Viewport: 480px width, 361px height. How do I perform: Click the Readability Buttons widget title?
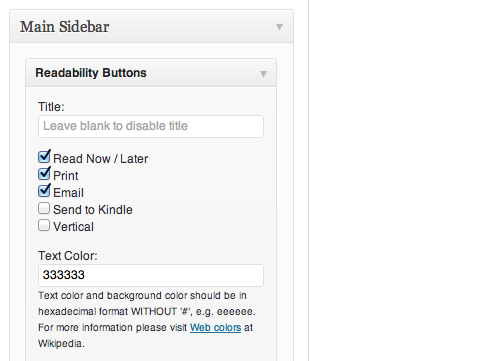pyautogui.click(x=91, y=73)
